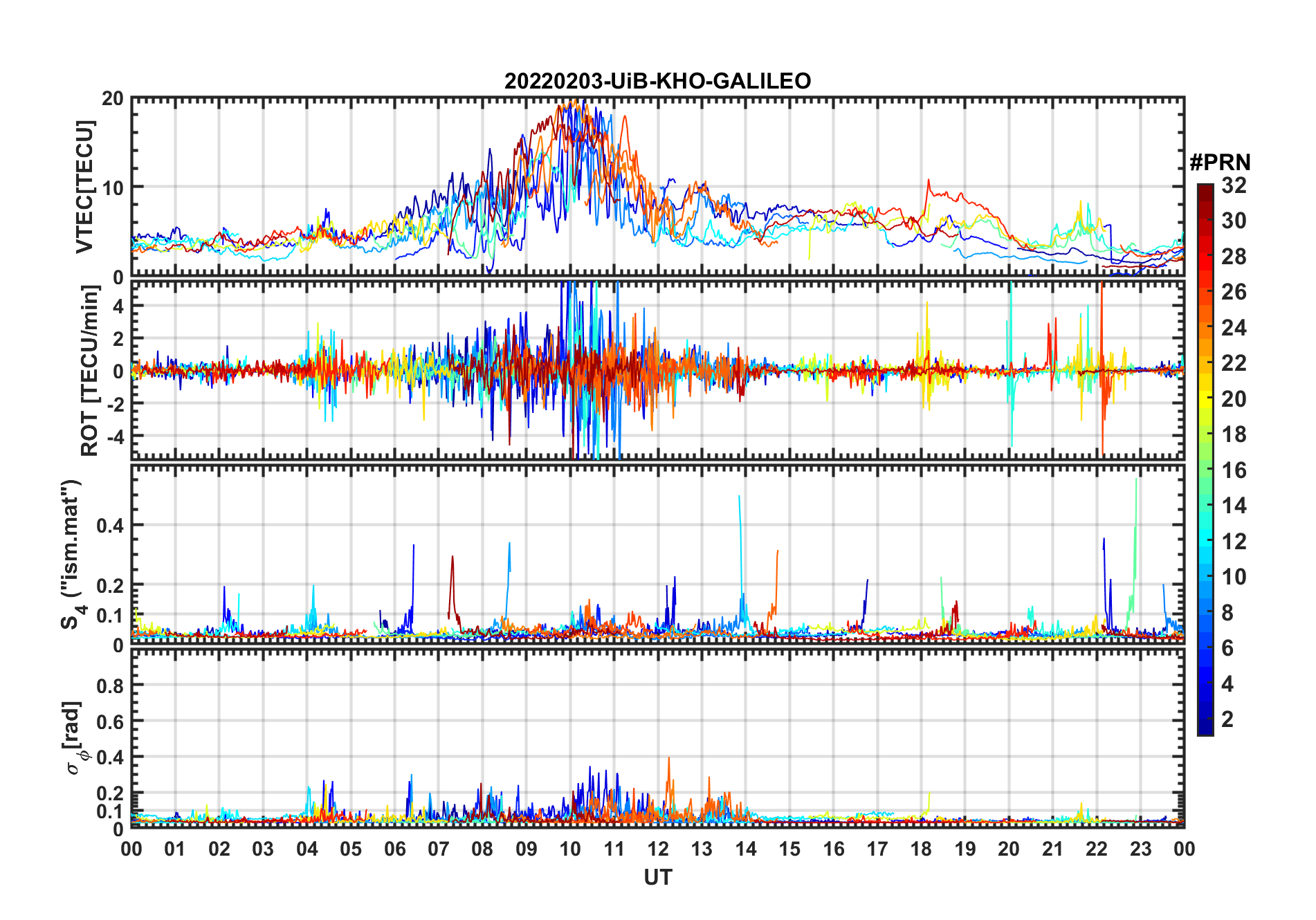Click x-axis tick label 17
The image size is (1316, 920).
click(877, 849)
